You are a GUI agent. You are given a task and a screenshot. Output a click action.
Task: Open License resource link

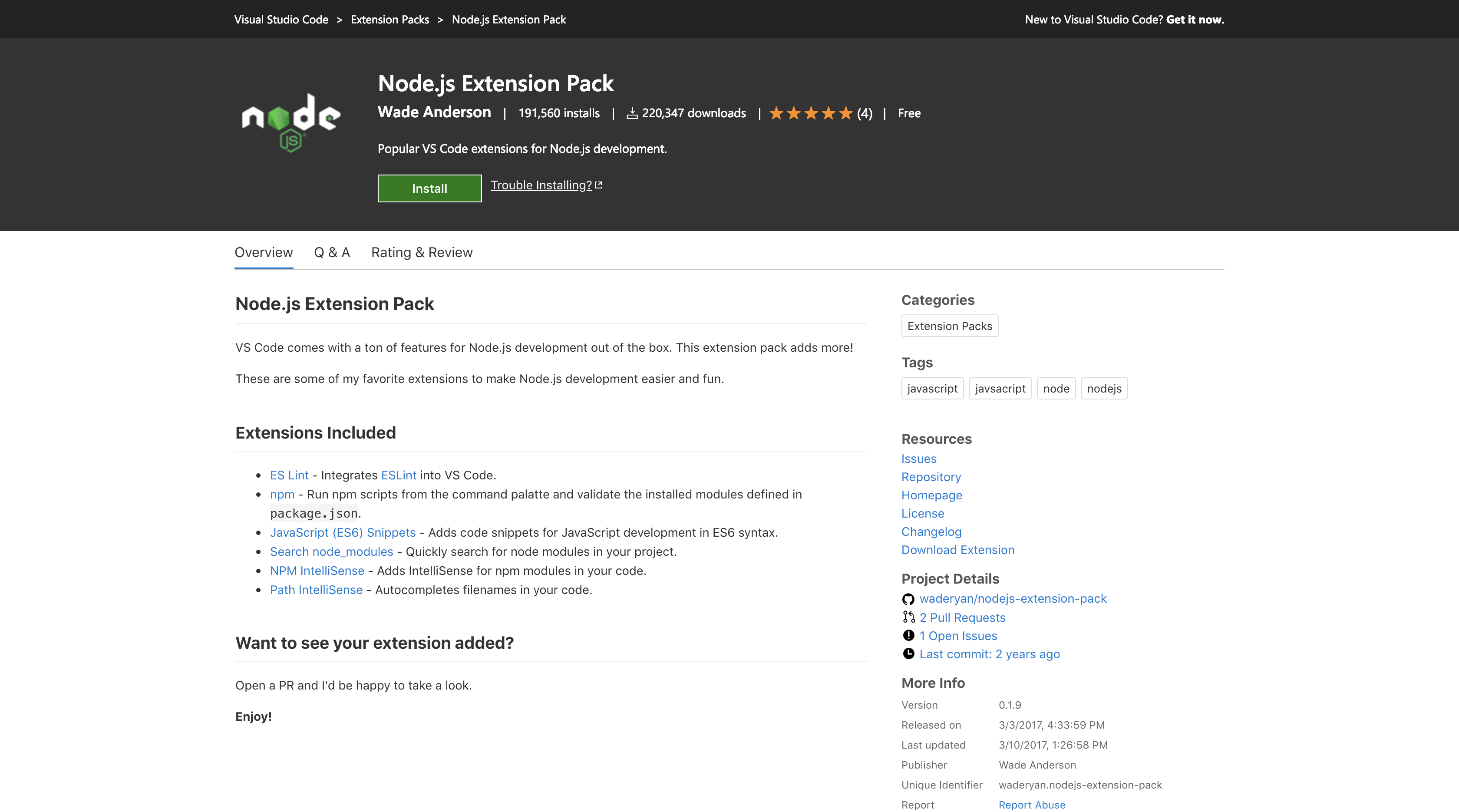[923, 514]
